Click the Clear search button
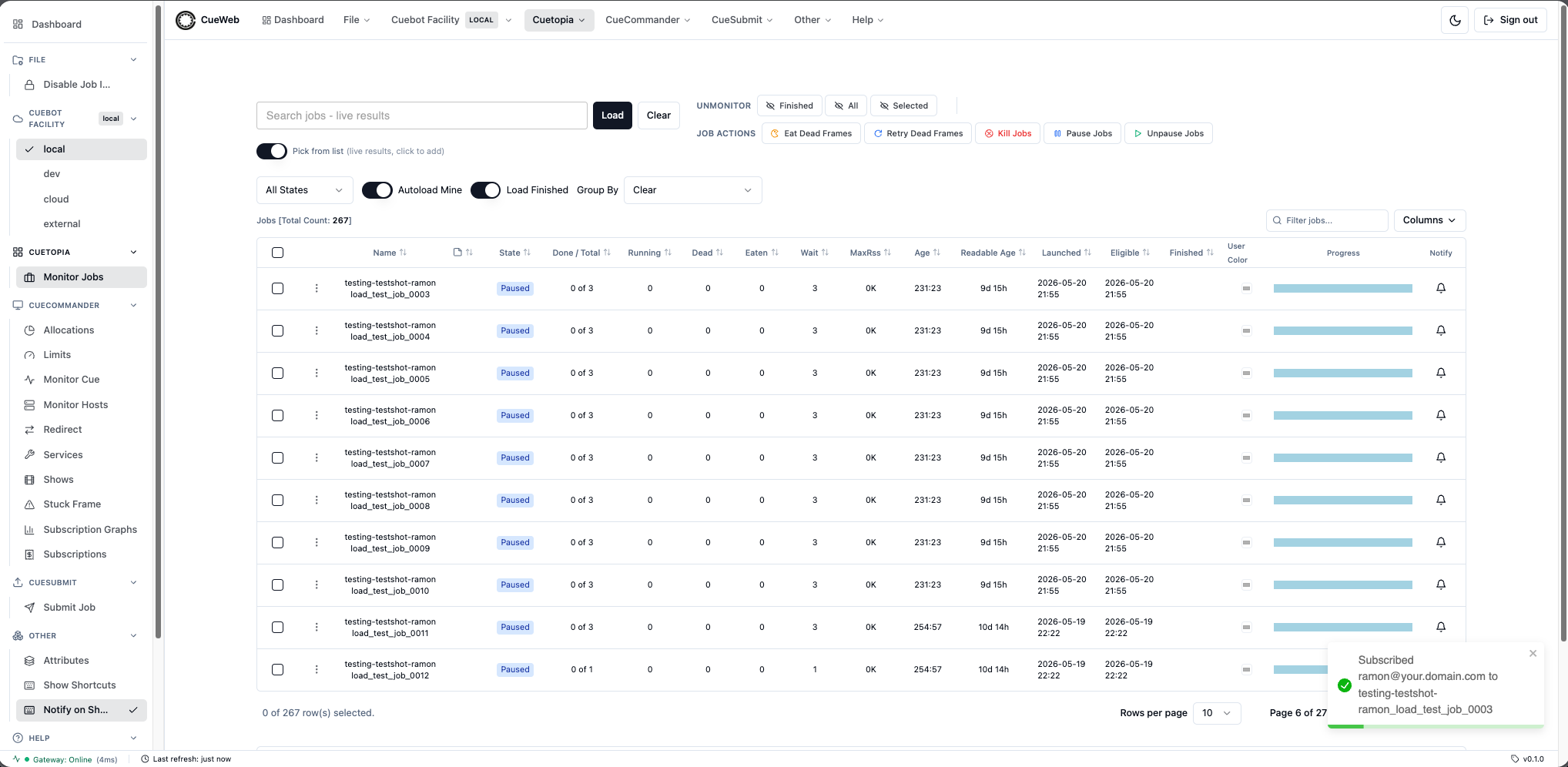Image resolution: width=1568 pixels, height=767 pixels. click(x=658, y=116)
